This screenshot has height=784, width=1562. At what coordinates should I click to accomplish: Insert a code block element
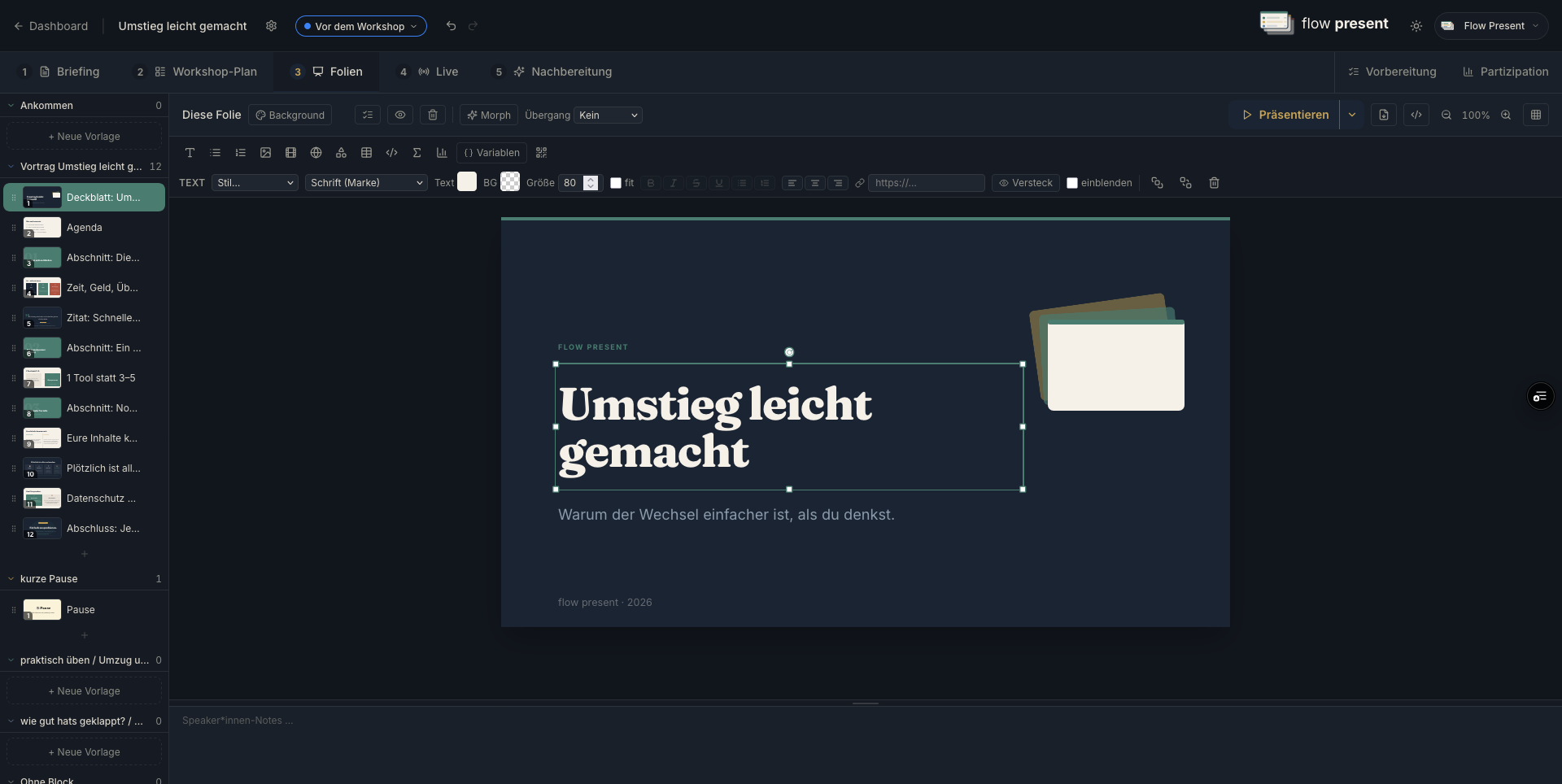(391, 153)
